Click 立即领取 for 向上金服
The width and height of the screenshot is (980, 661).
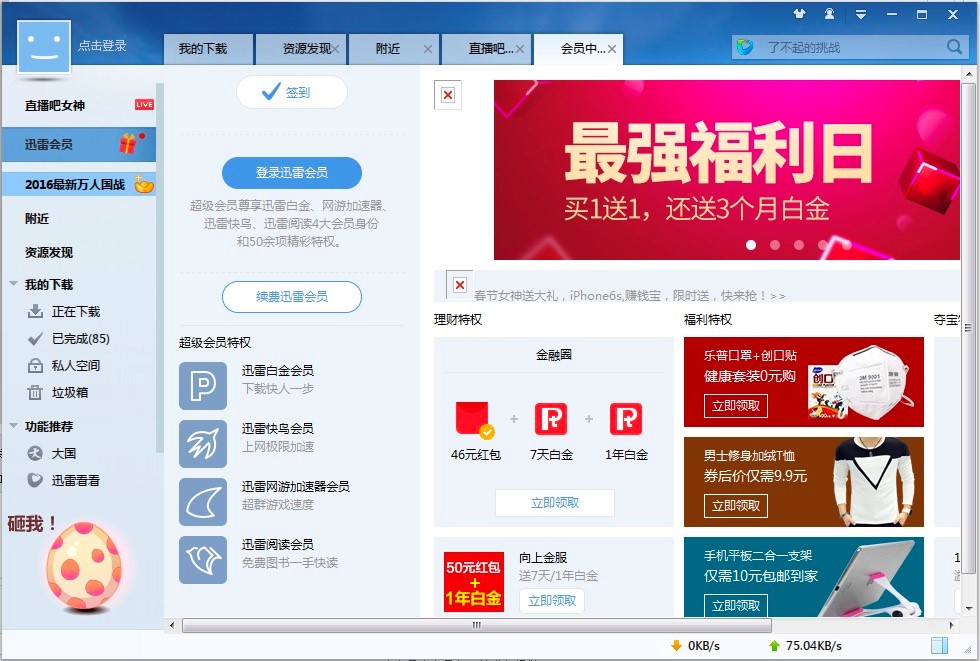[x=552, y=600]
